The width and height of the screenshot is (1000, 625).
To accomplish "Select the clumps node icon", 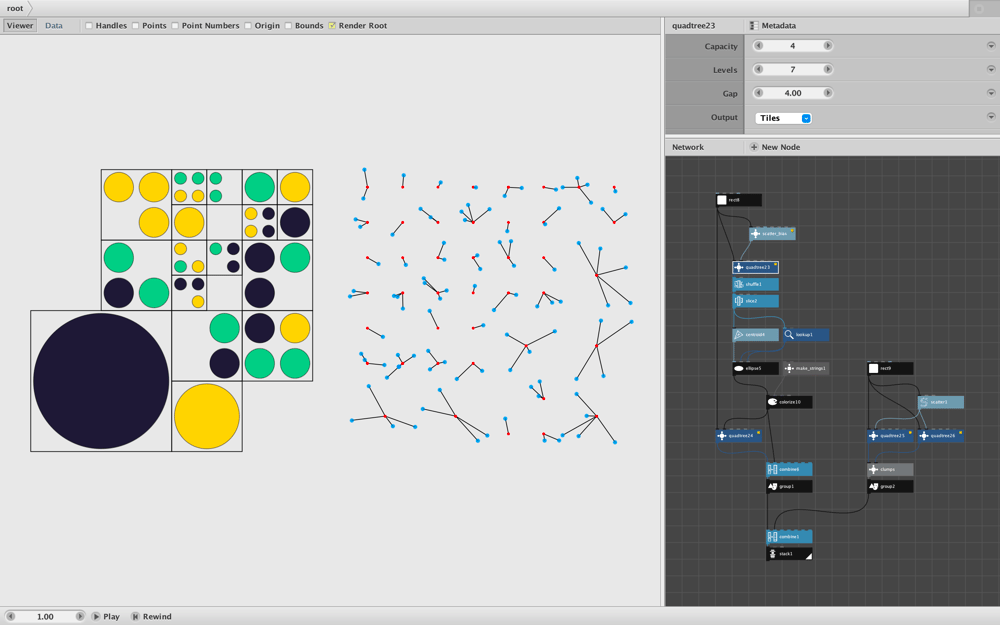I will pyautogui.click(x=874, y=469).
